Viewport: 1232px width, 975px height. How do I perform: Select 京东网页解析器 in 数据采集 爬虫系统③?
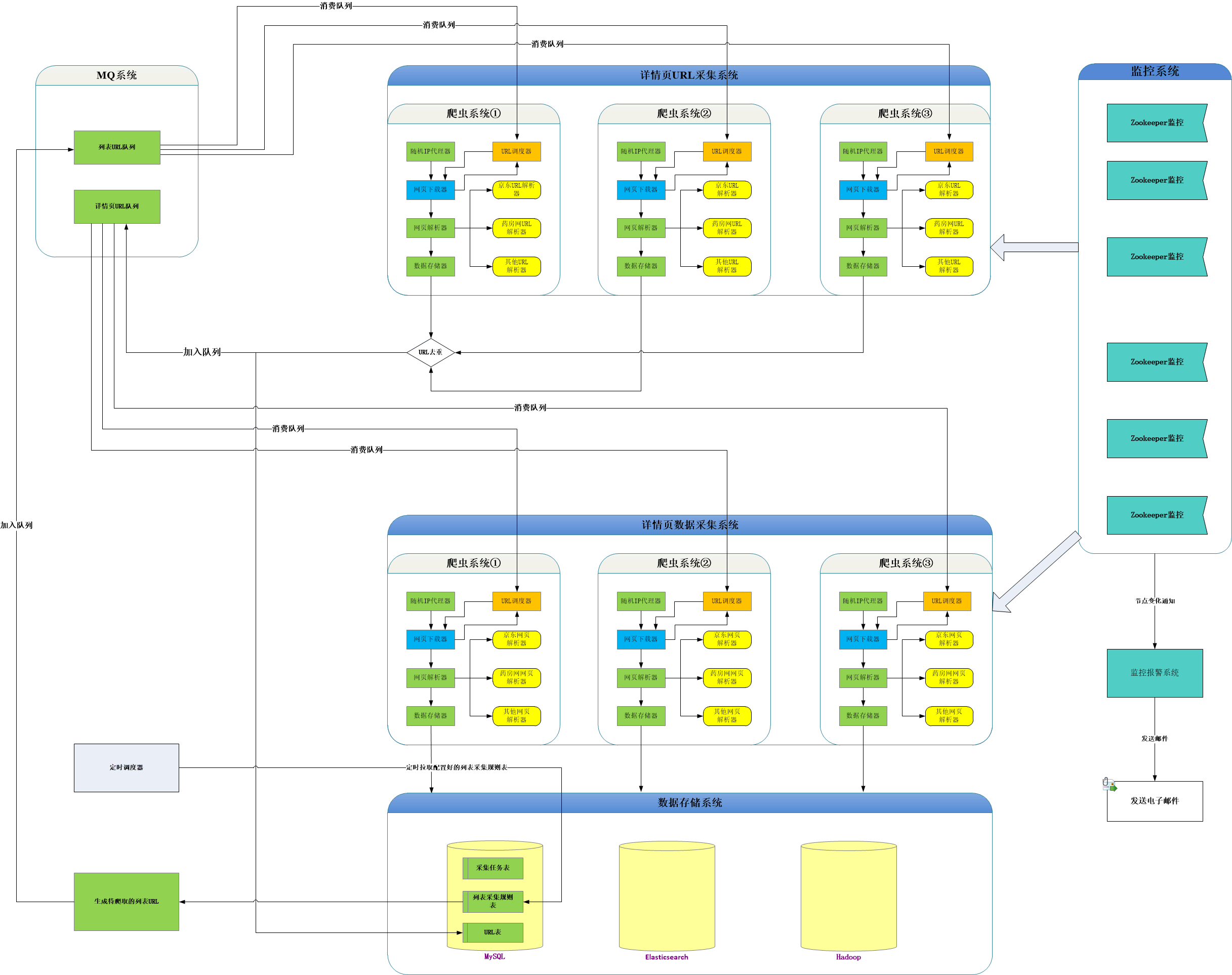(949, 639)
